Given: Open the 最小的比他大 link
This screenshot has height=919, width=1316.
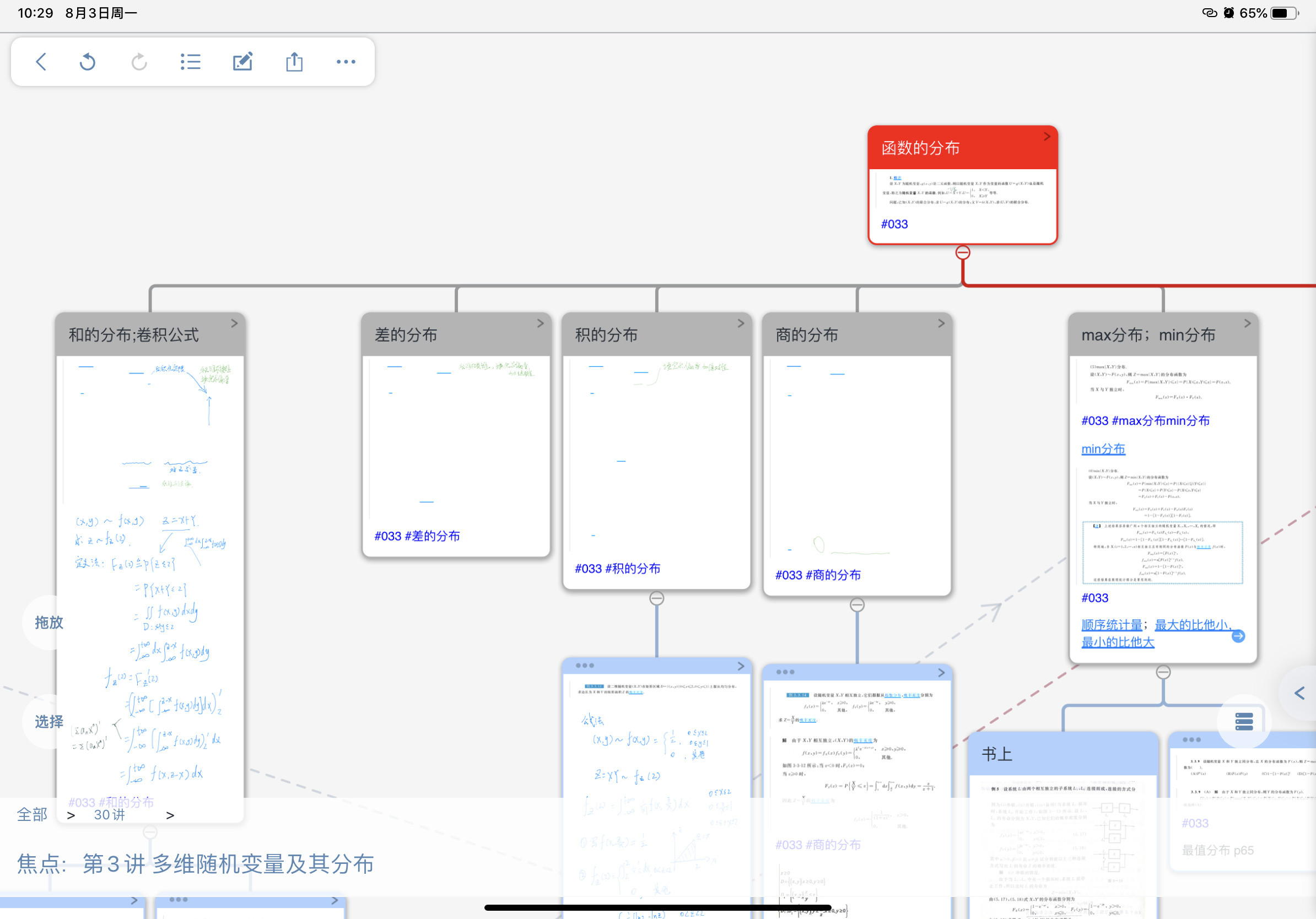Looking at the screenshot, I should [1118, 642].
